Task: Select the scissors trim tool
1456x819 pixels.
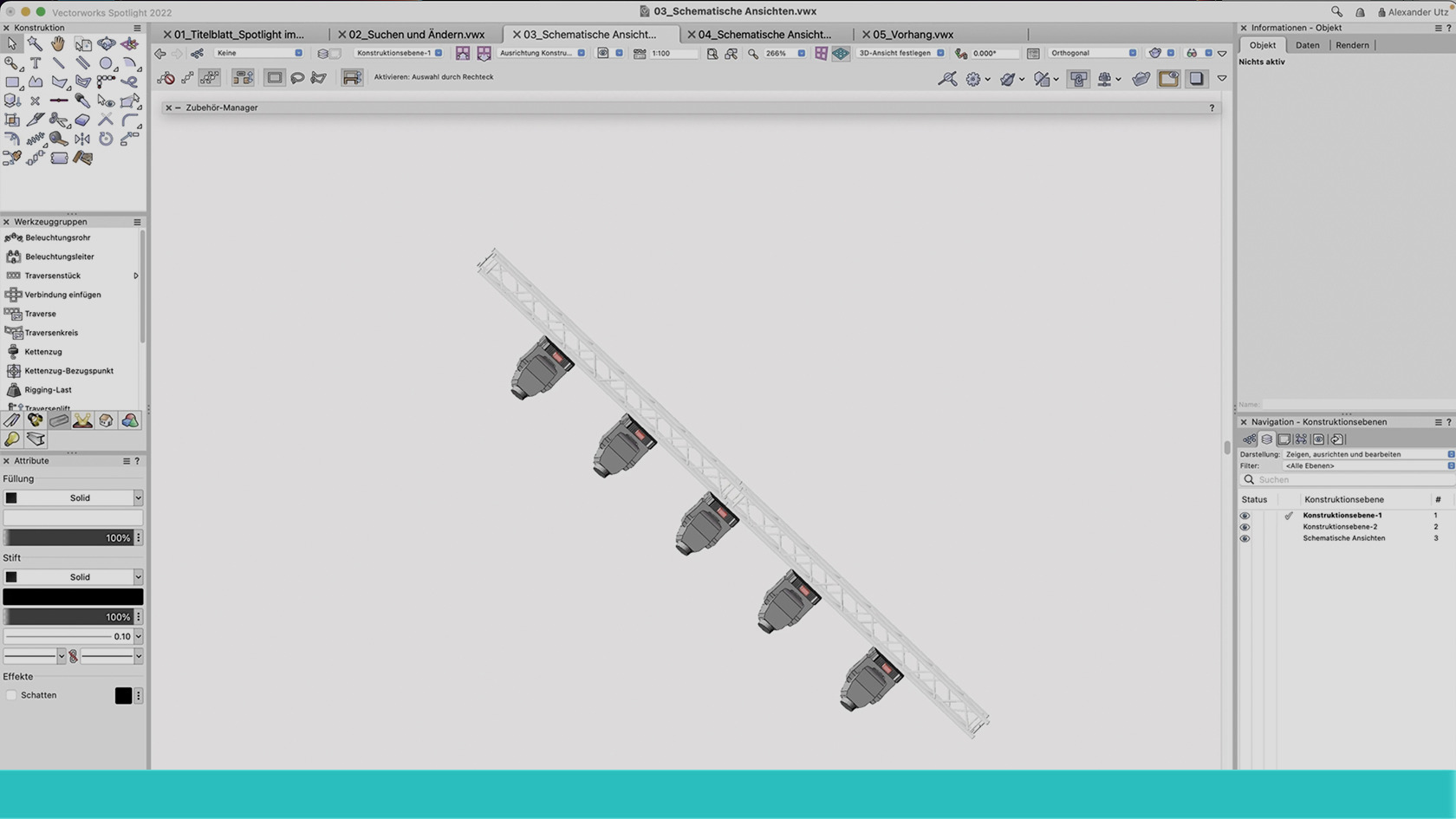Action: click(59, 120)
